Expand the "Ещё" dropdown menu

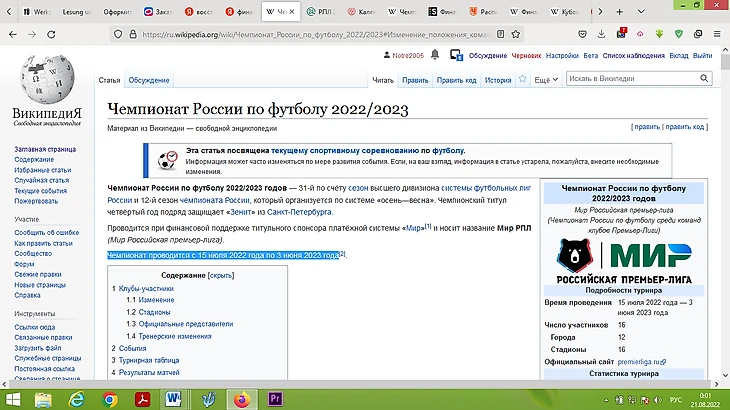pos(545,79)
